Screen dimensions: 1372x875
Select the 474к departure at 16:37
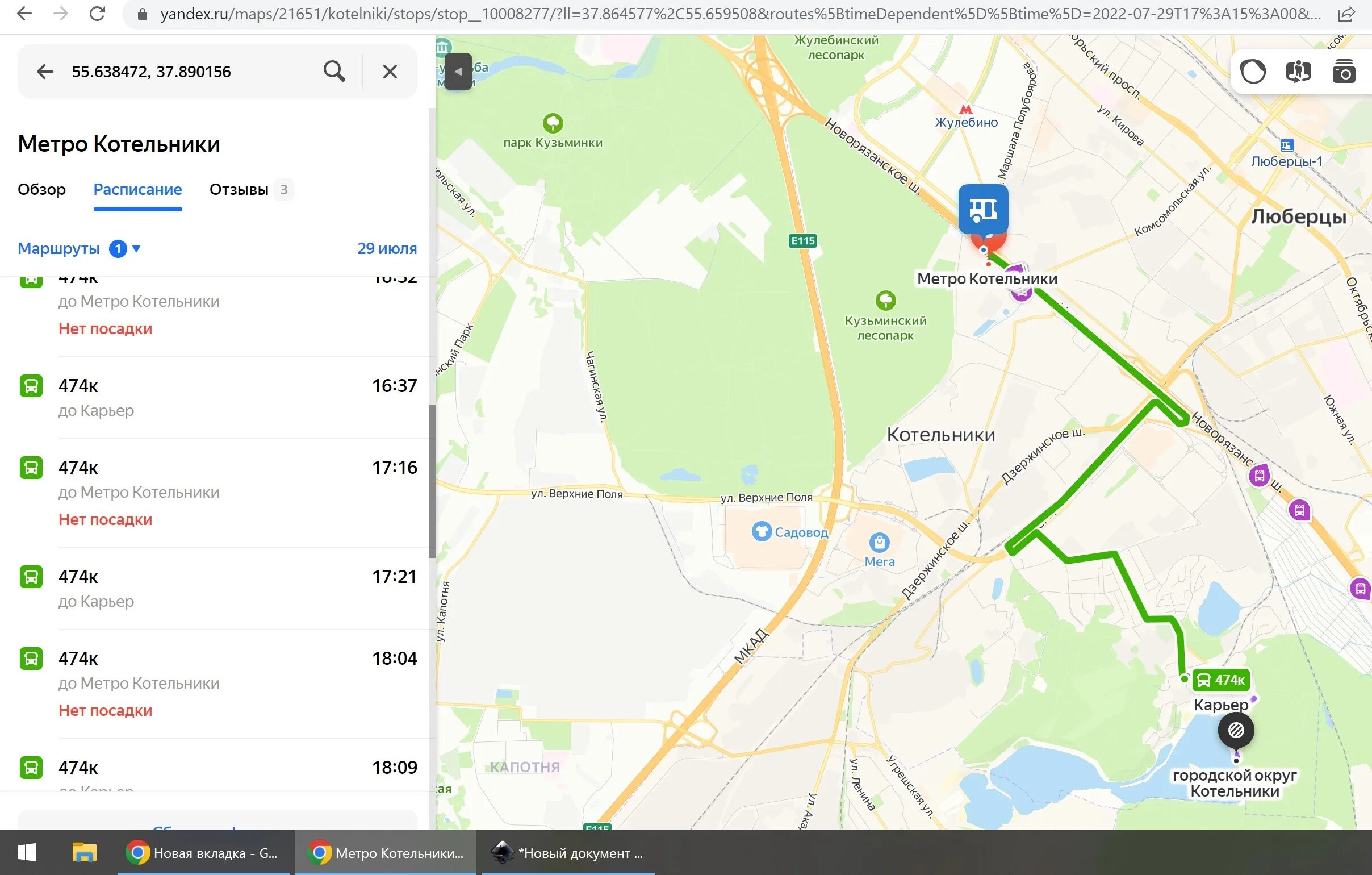pyautogui.click(x=218, y=397)
